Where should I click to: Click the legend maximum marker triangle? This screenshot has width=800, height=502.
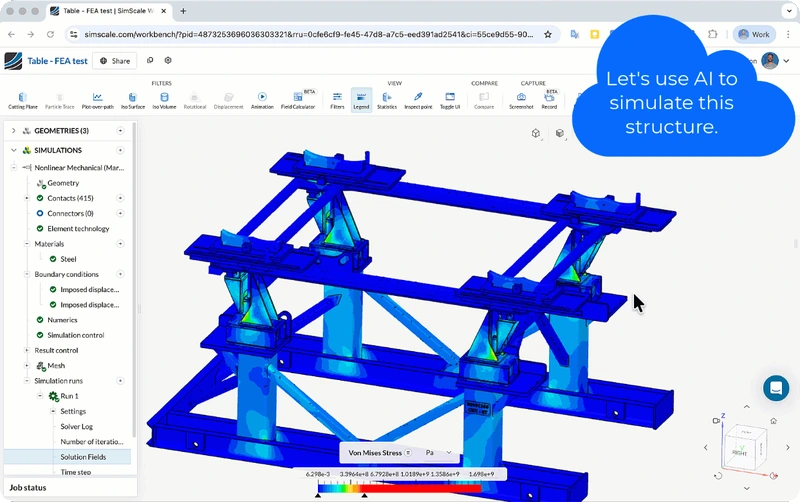(x=364, y=495)
